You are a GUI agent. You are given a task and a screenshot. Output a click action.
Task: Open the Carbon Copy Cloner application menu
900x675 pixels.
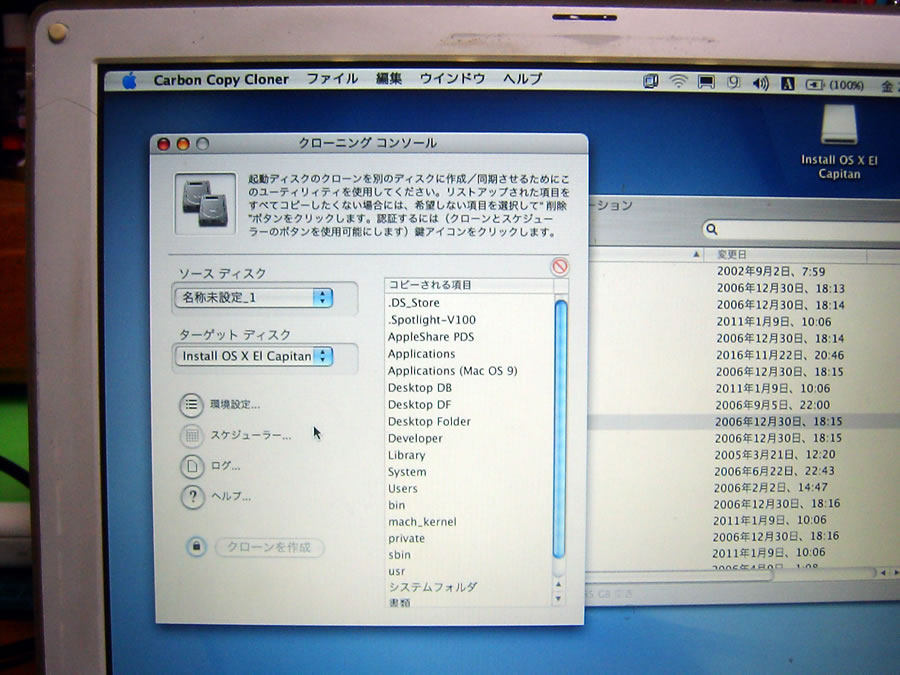click(221, 80)
